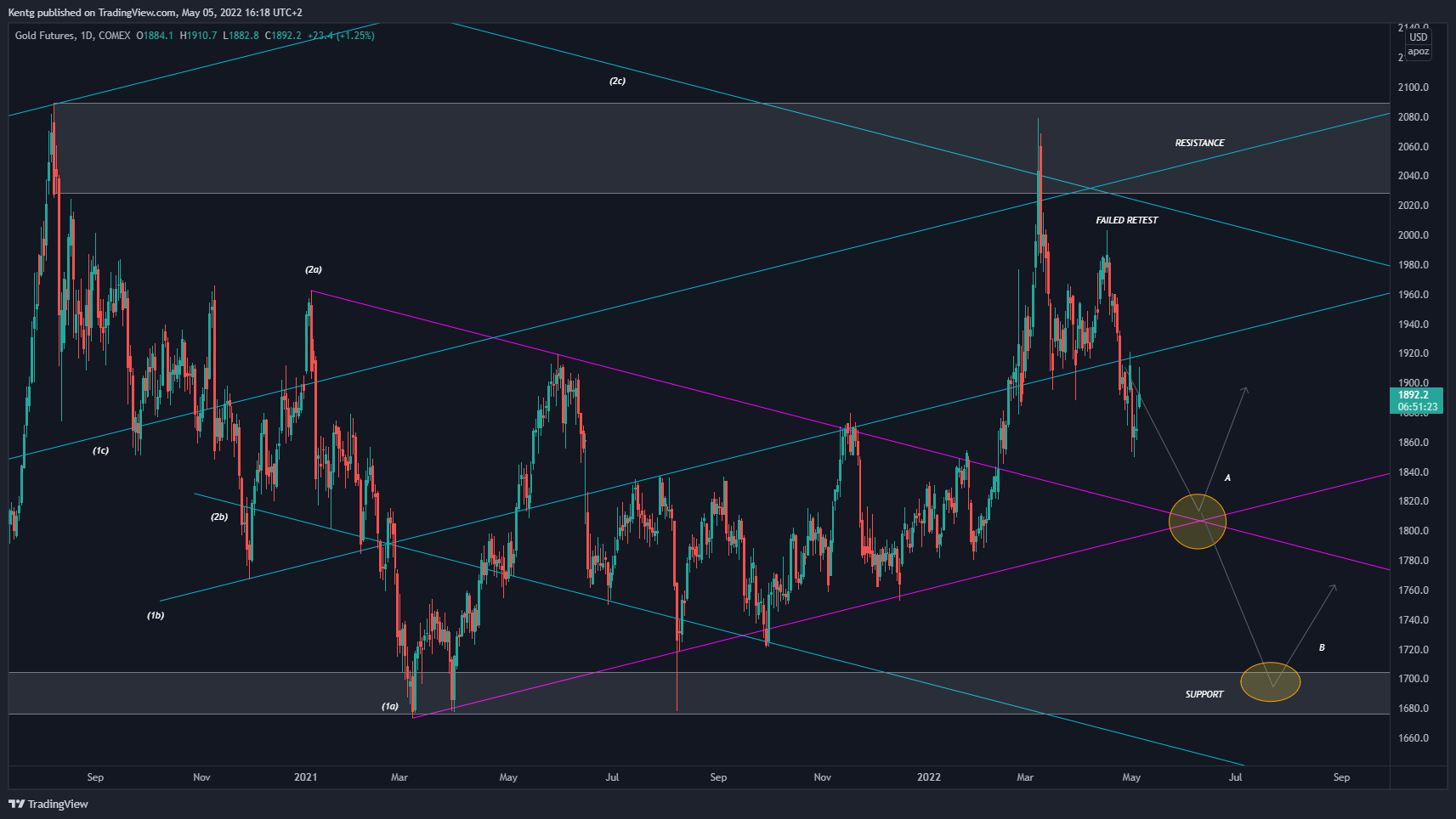Click the (1b) wave label
The height and width of the screenshot is (819, 1456).
156,615
